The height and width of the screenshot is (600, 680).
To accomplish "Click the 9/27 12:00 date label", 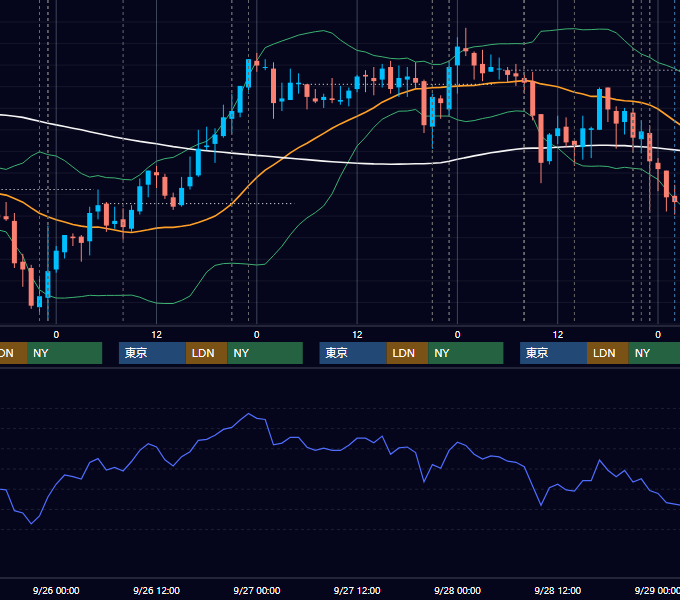I will pos(357,590).
